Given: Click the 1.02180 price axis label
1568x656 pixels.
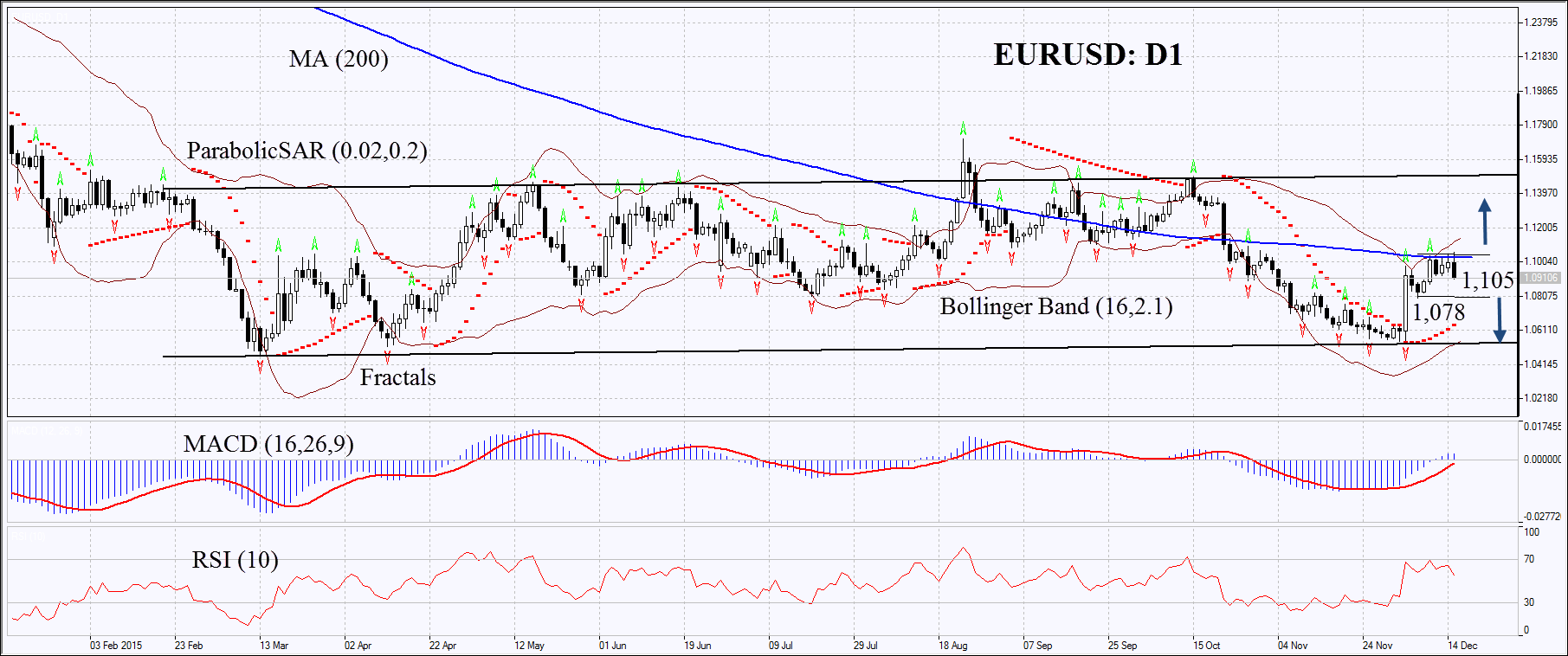Looking at the screenshot, I should coord(1541,398).
